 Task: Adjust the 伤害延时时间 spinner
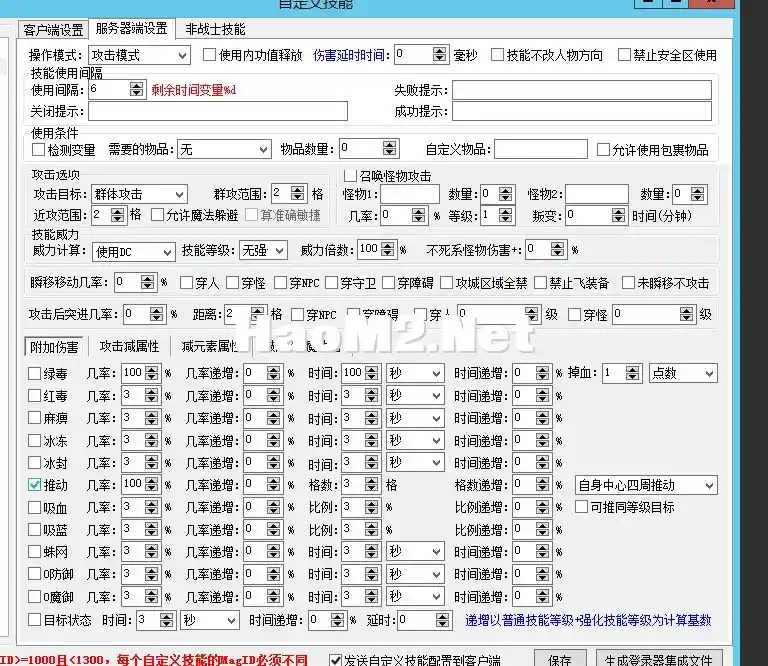[440, 54]
